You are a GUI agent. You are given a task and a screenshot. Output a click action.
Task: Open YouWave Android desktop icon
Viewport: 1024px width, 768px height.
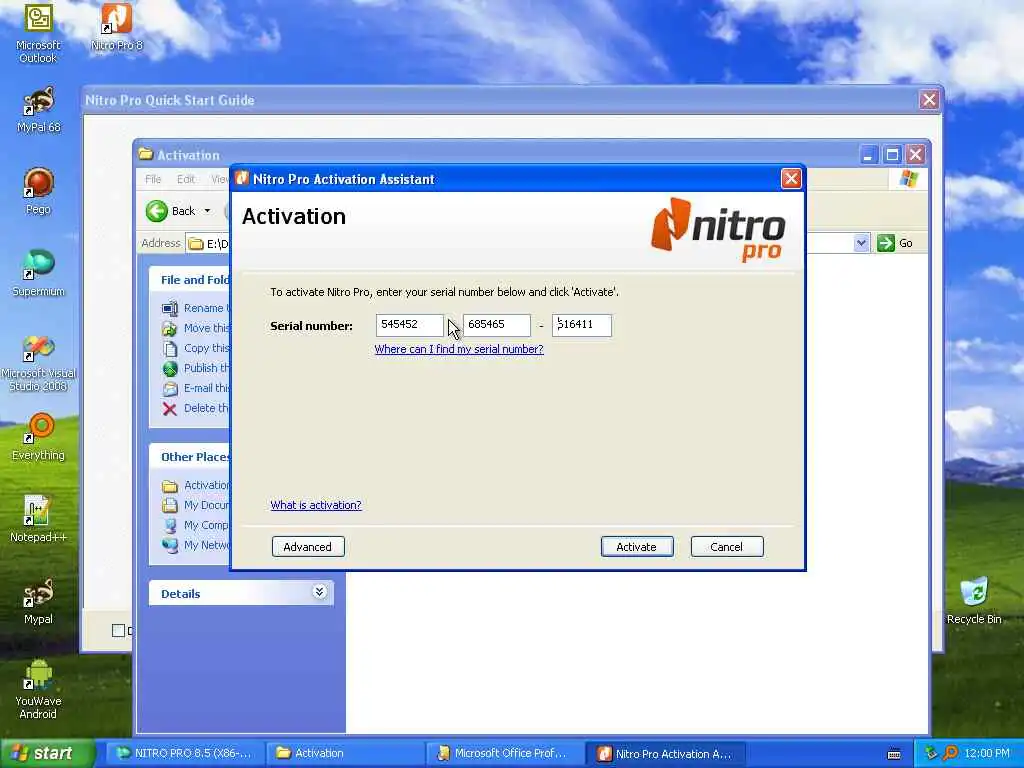pyautogui.click(x=38, y=690)
